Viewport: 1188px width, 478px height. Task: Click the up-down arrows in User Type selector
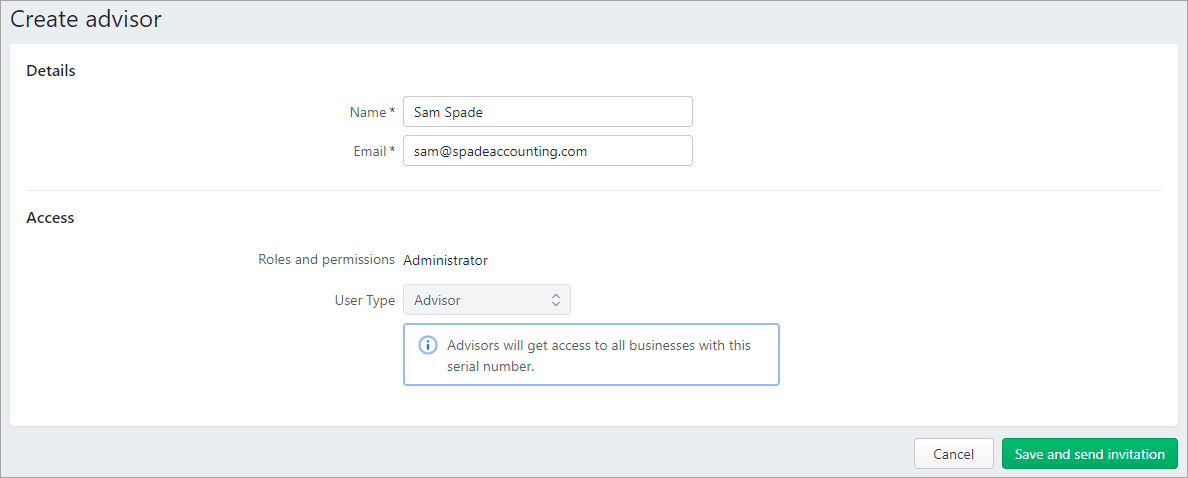point(555,300)
